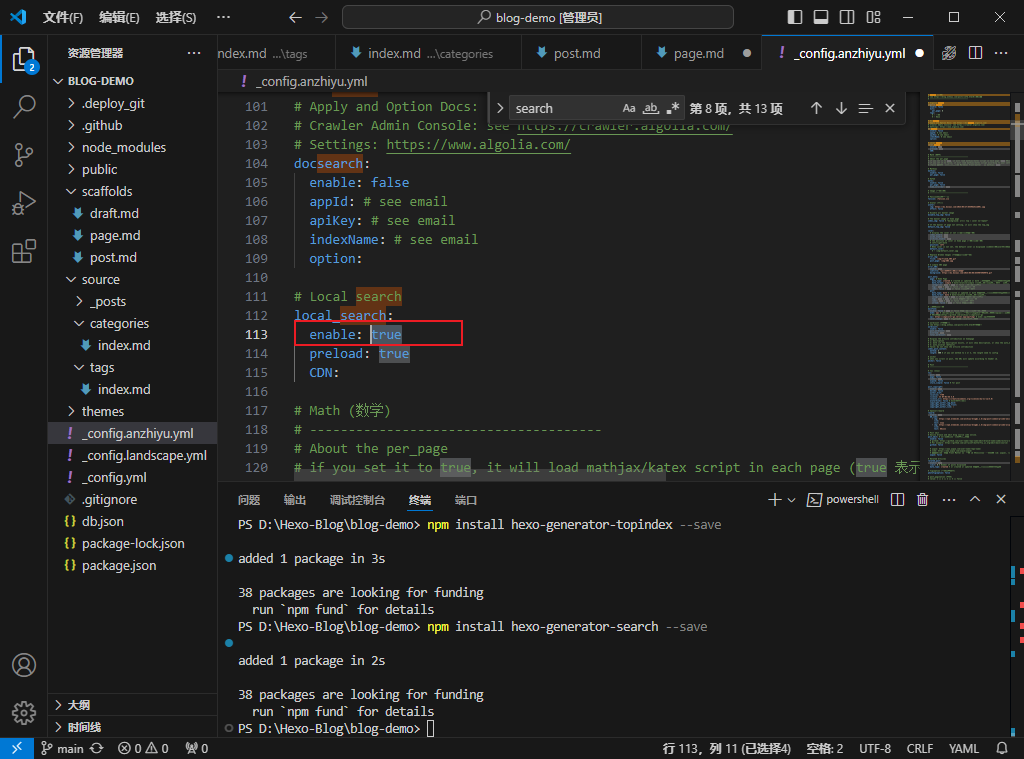The image size is (1024, 759).
Task: Open the Extensions view
Action: [24, 251]
